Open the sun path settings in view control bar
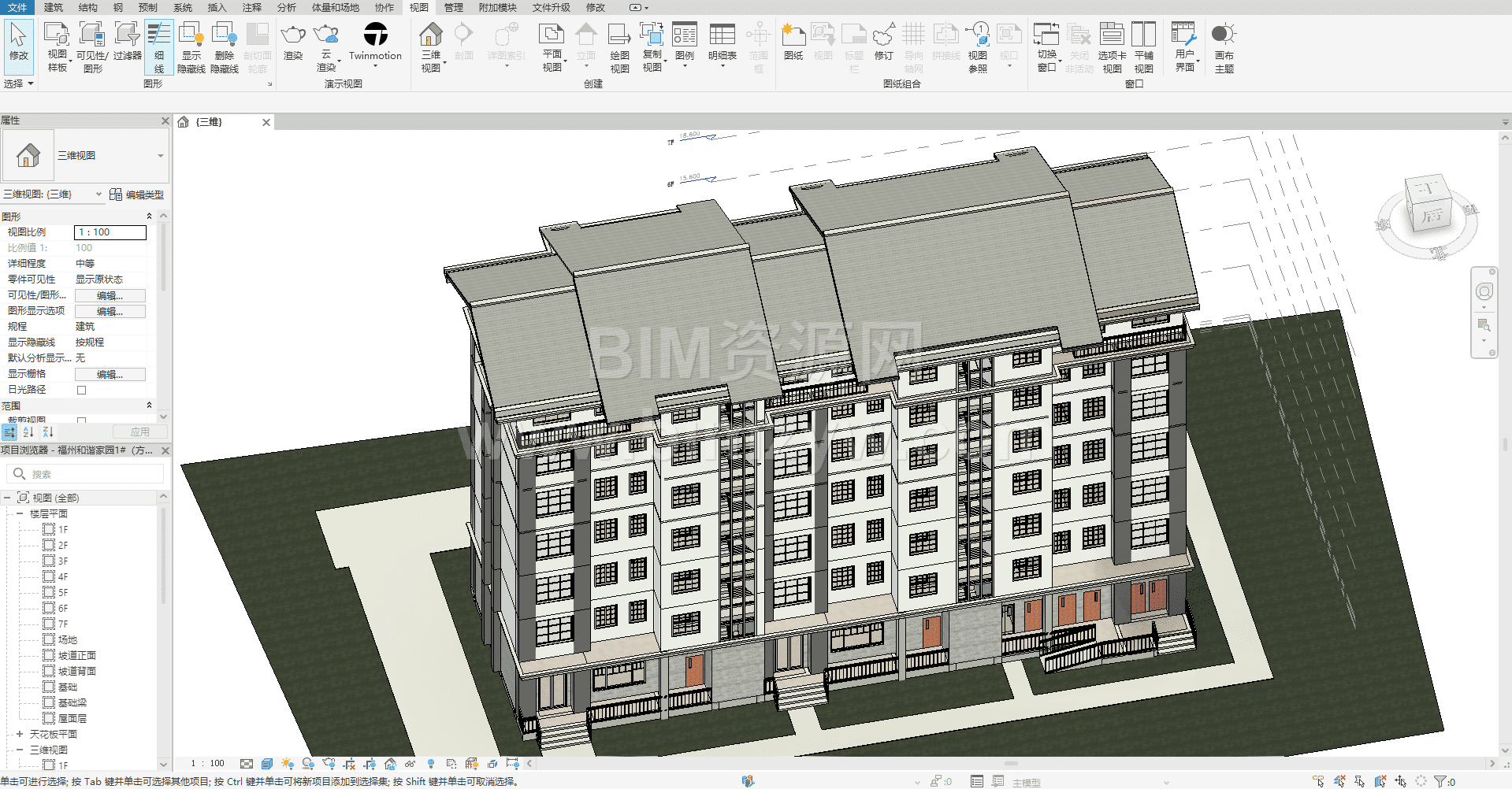Image resolution: width=1512 pixels, height=789 pixels. [288, 764]
